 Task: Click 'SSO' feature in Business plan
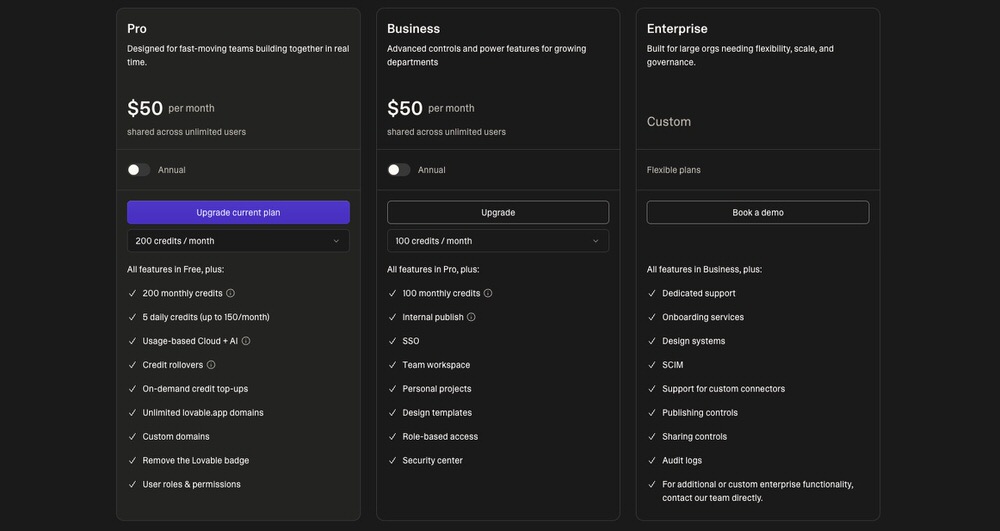pyautogui.click(x=411, y=341)
